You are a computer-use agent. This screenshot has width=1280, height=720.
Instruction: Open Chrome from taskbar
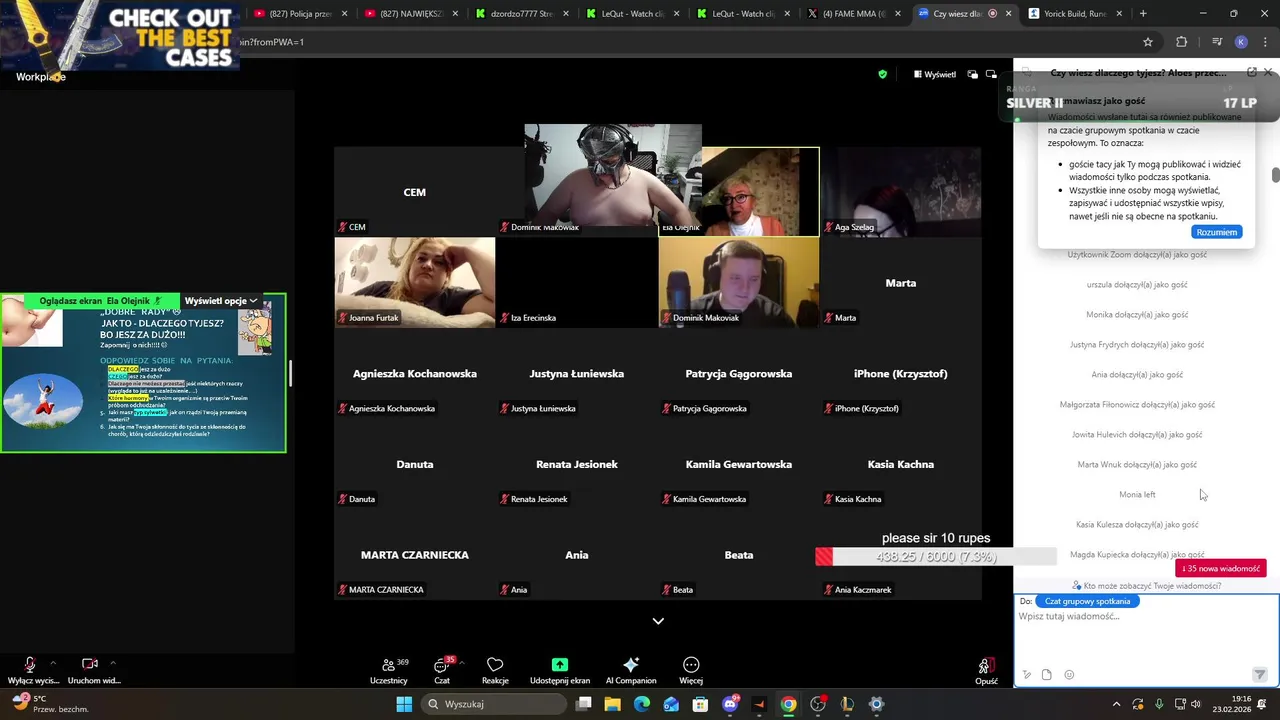click(789, 704)
